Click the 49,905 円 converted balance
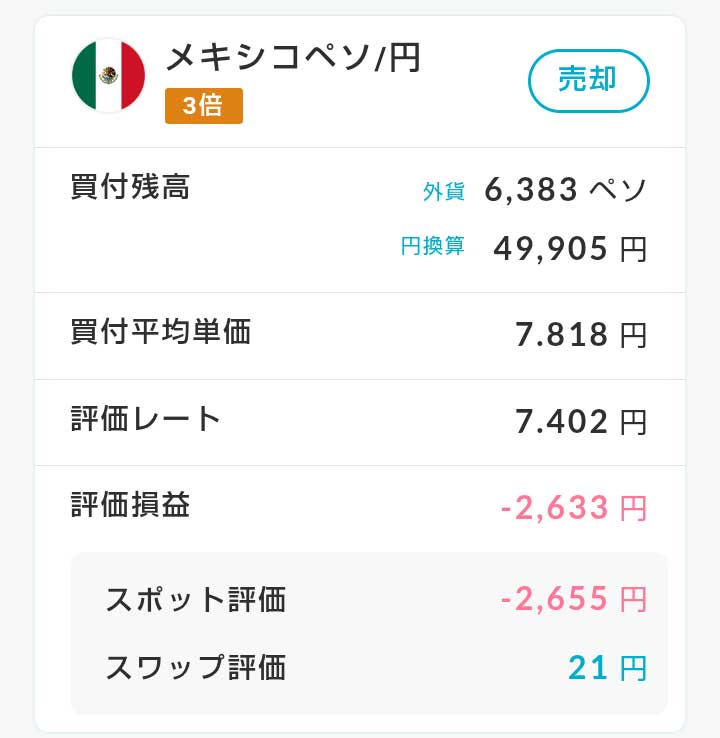 click(570, 249)
